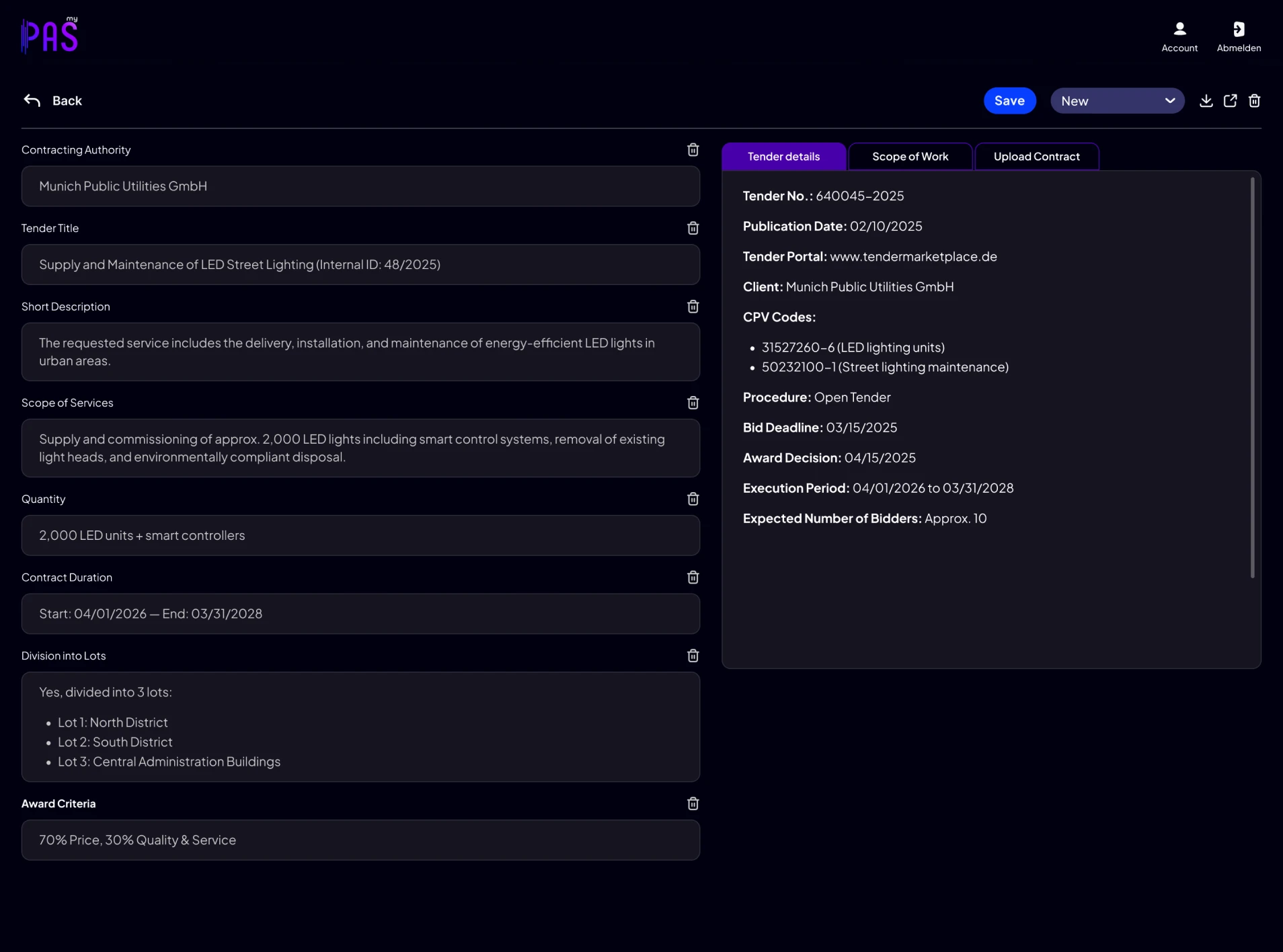Open tender in external window icon
Viewport: 1283px width, 952px height.
1230,101
